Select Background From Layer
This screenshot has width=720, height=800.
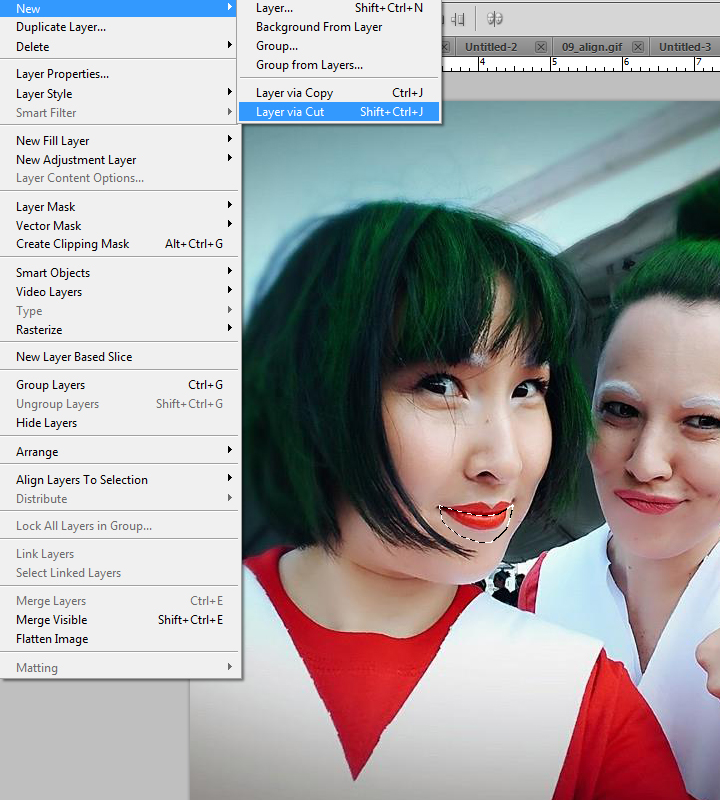[x=339, y=27]
